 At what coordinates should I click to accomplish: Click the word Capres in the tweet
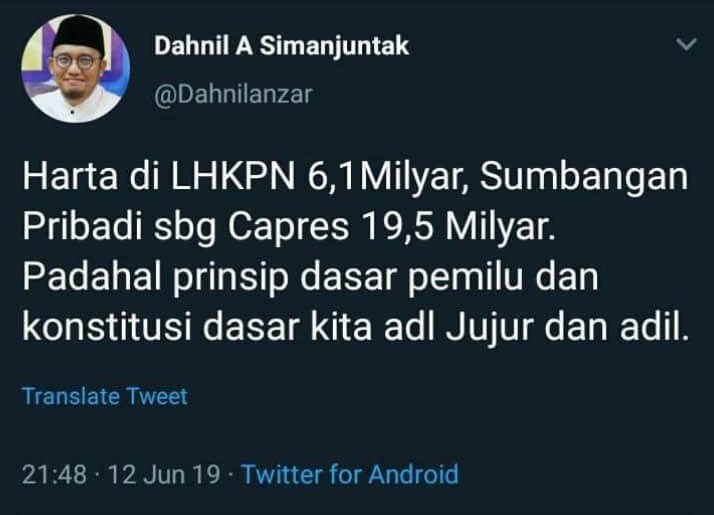coord(289,227)
